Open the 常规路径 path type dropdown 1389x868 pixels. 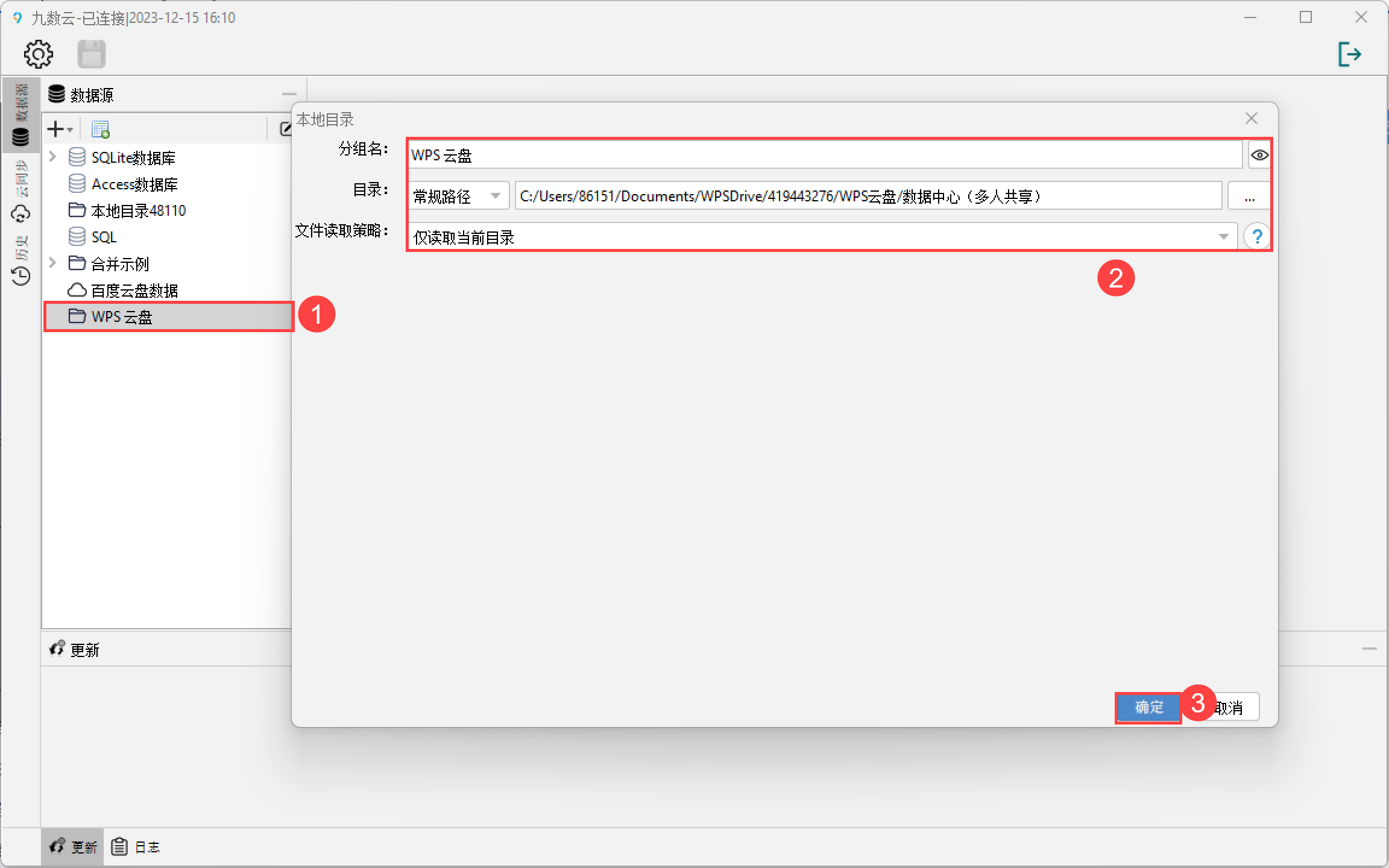pyautogui.click(x=458, y=196)
